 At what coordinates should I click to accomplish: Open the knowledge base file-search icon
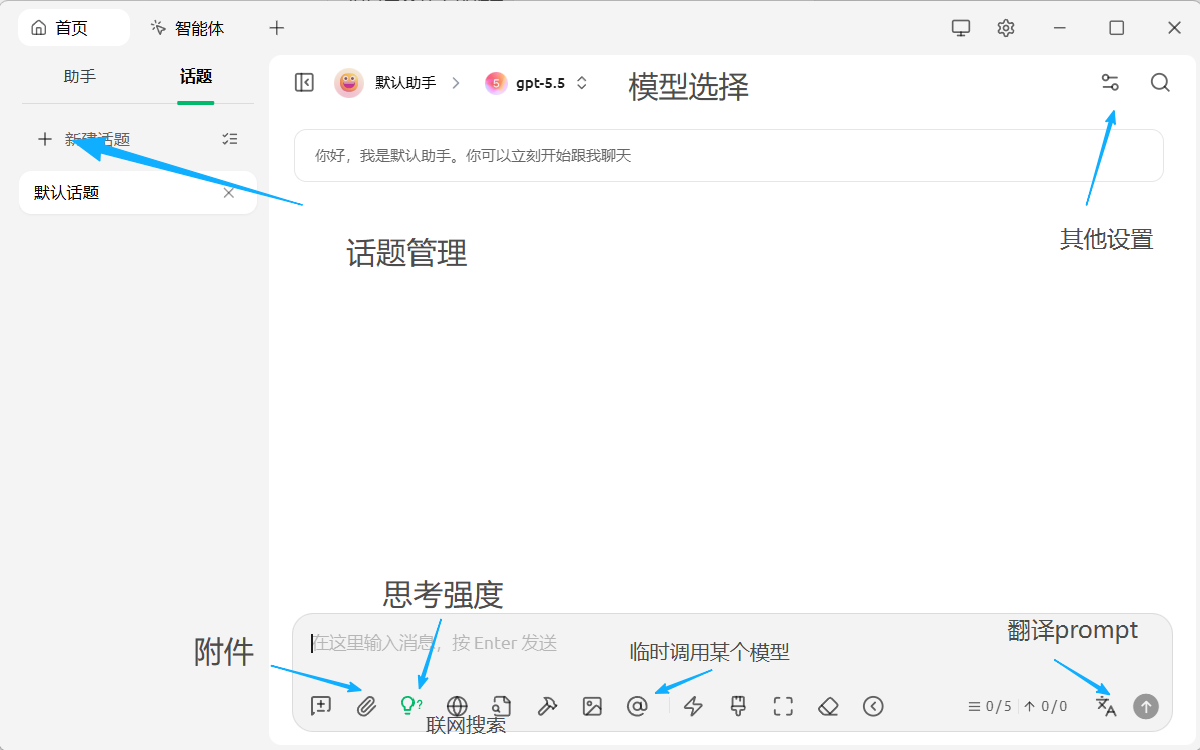502,706
